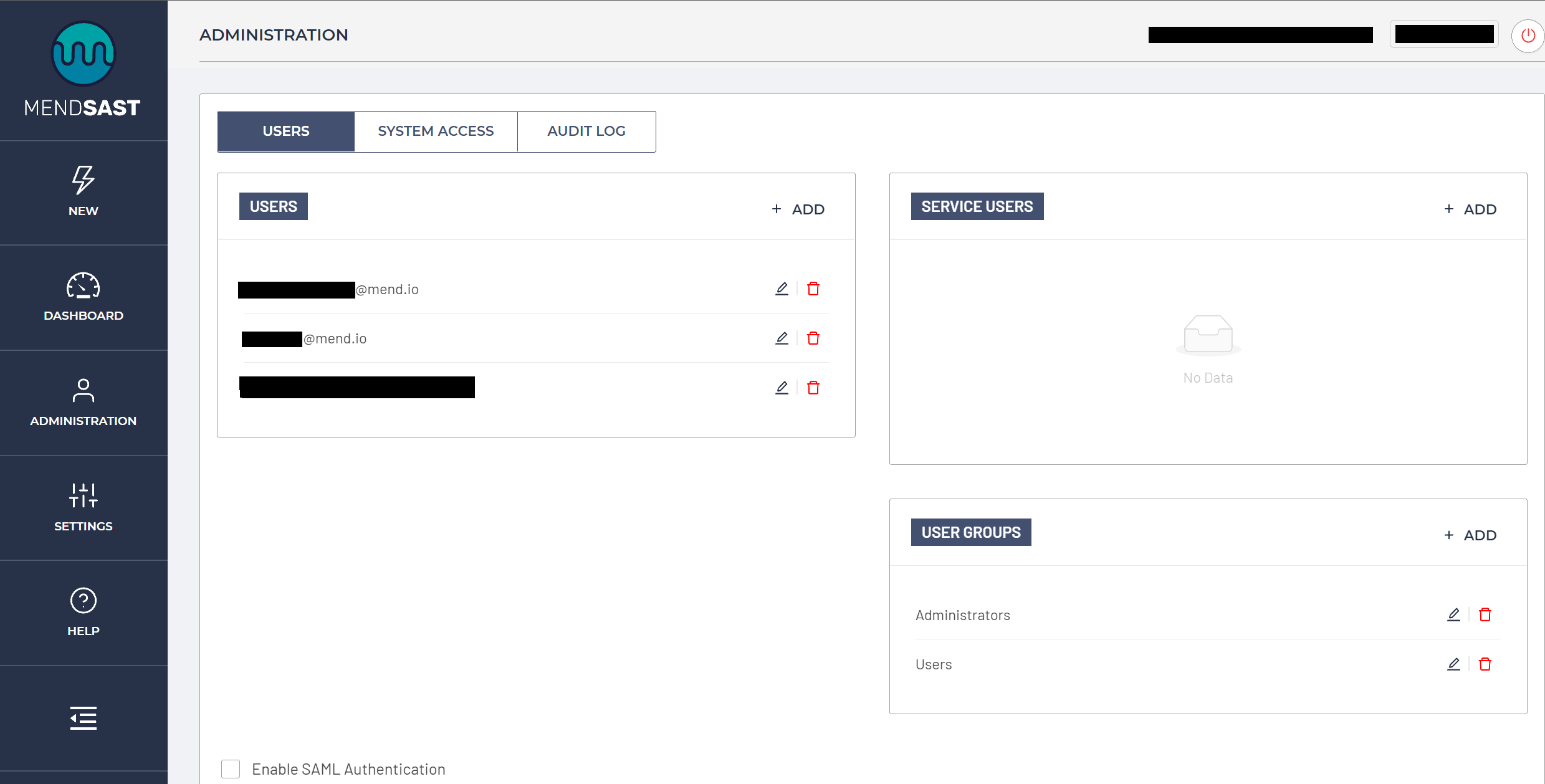
Task: Open Settings sliders icon in sidebar
Action: click(x=83, y=496)
